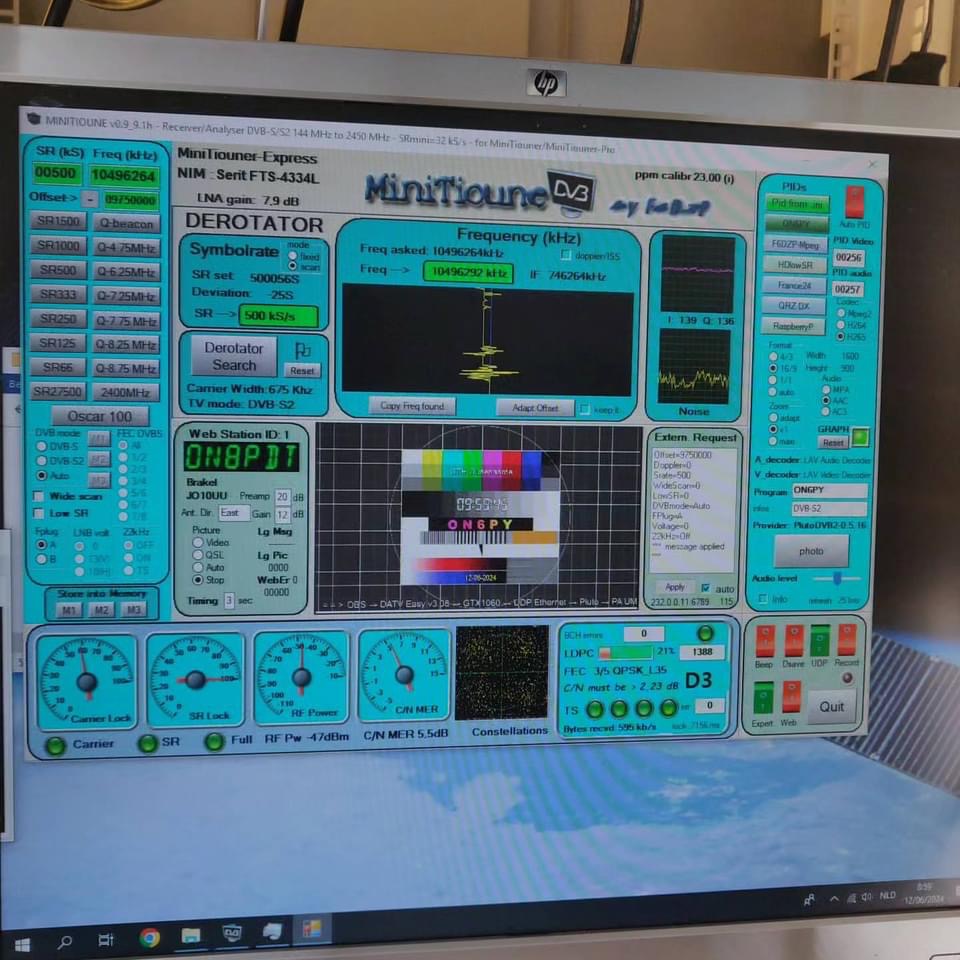Click the Q-4.75MHz frequency preset
Viewport: 960px width, 960px height.
(126, 248)
